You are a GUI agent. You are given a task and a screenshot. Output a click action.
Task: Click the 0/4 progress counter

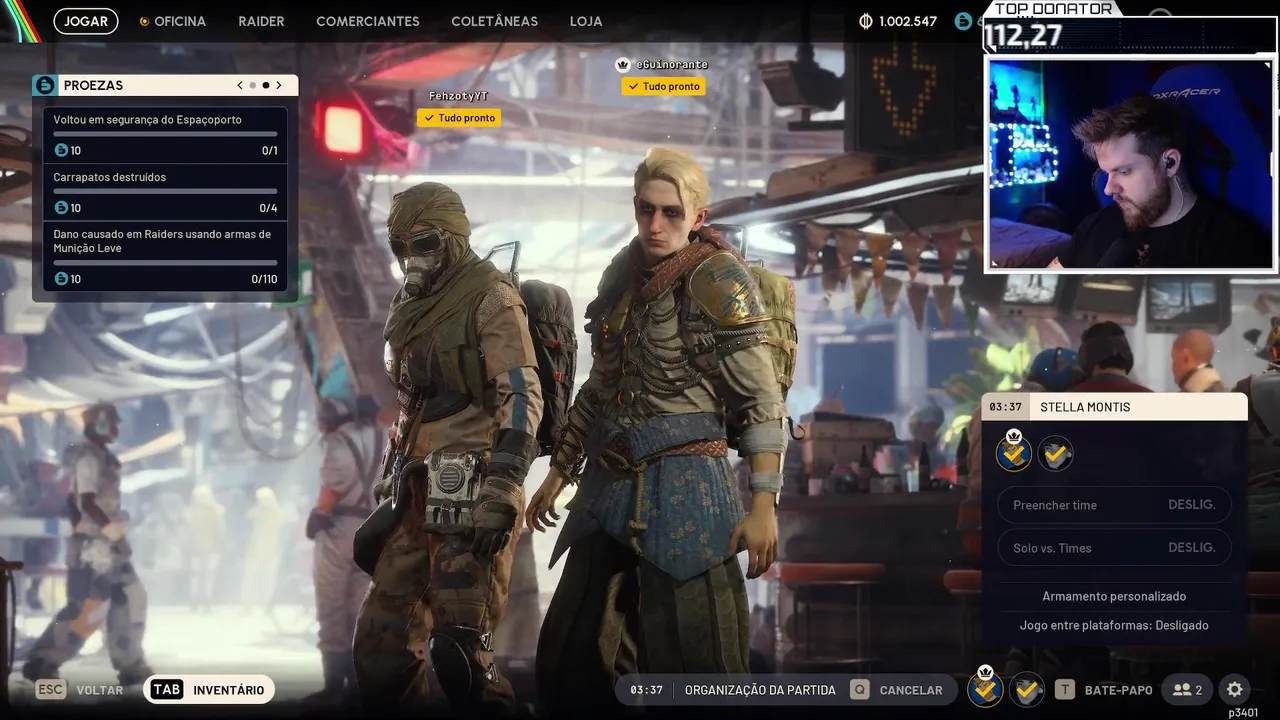tap(268, 208)
